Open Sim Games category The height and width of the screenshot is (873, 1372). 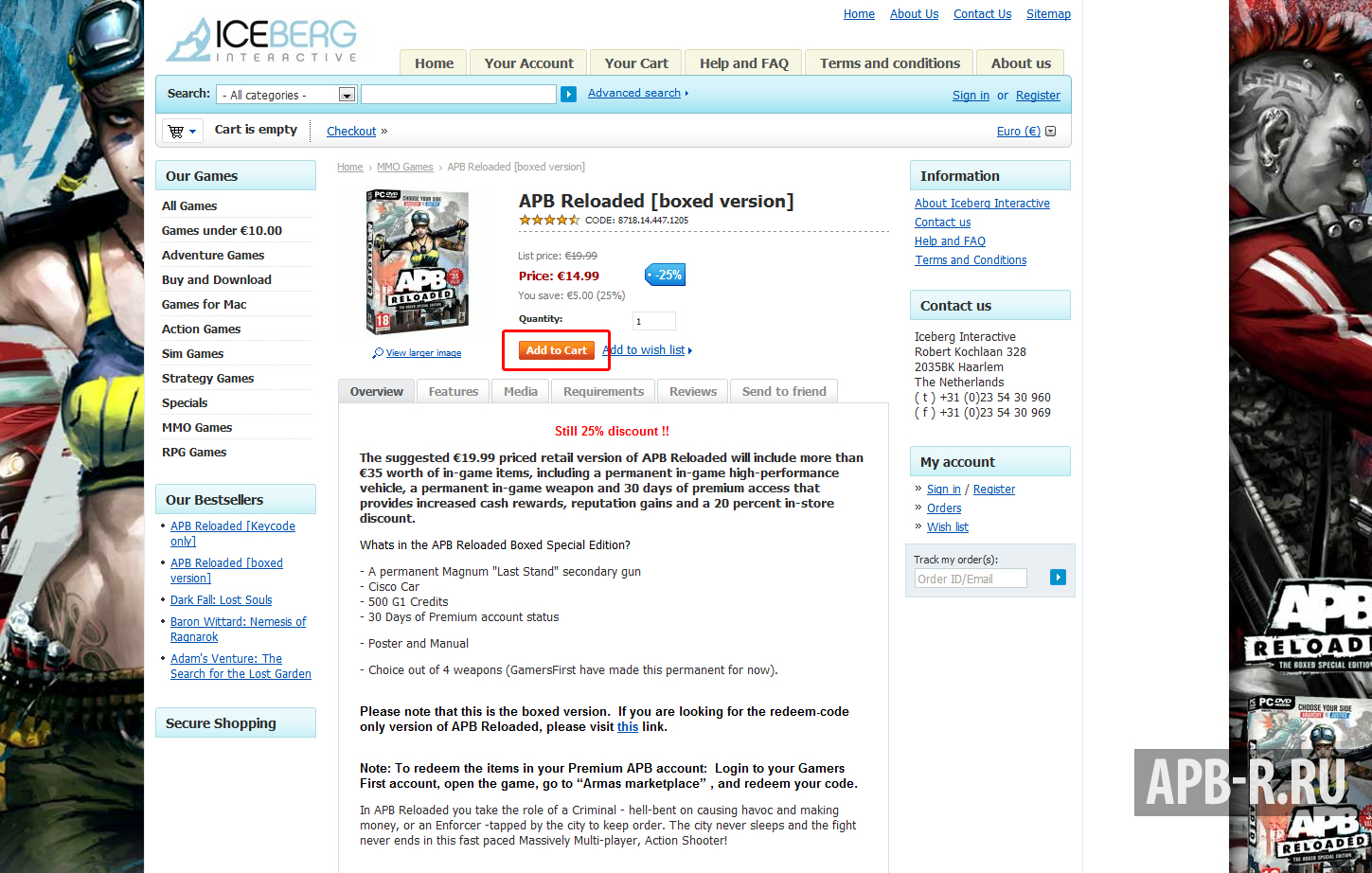[x=193, y=354]
